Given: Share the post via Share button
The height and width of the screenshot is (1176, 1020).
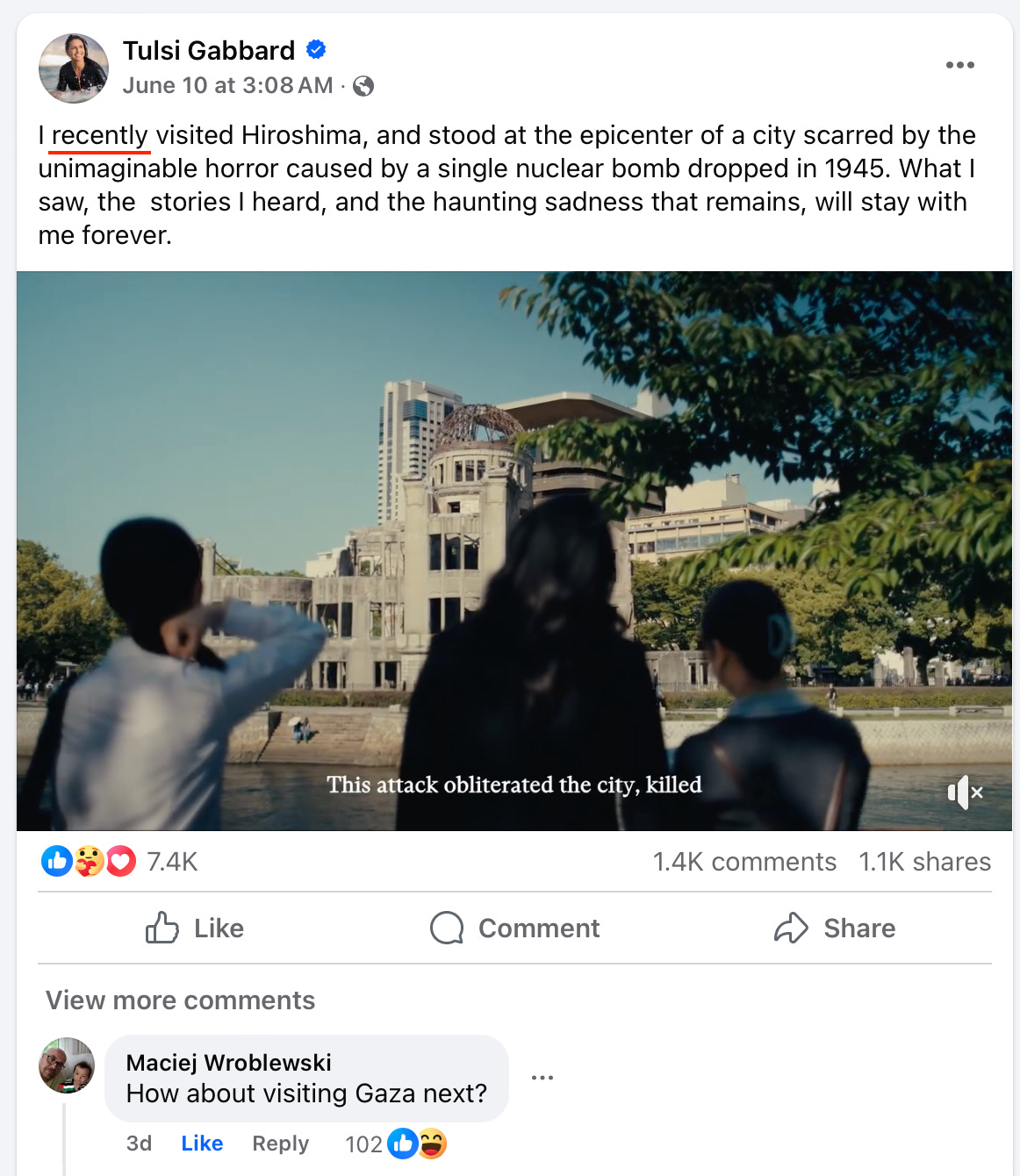Looking at the screenshot, I should [x=835, y=928].
